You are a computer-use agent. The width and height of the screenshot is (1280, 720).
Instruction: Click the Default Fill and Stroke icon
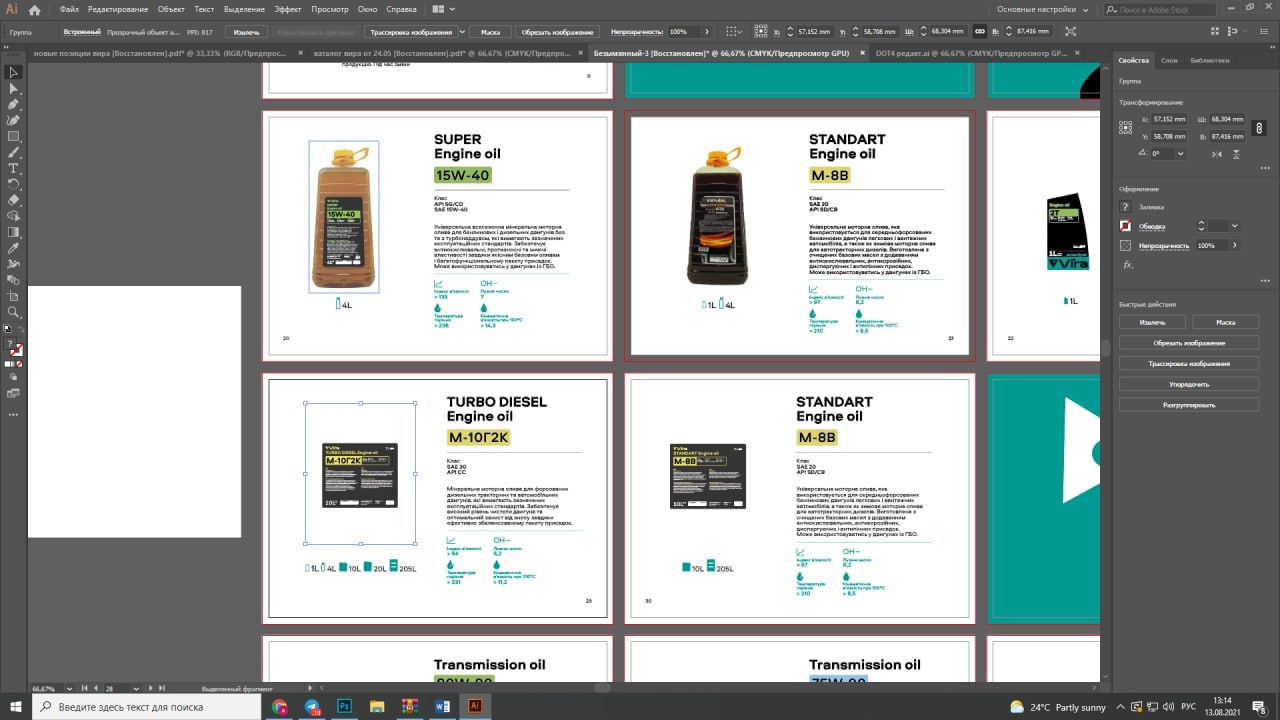pyautogui.click(x=8, y=328)
